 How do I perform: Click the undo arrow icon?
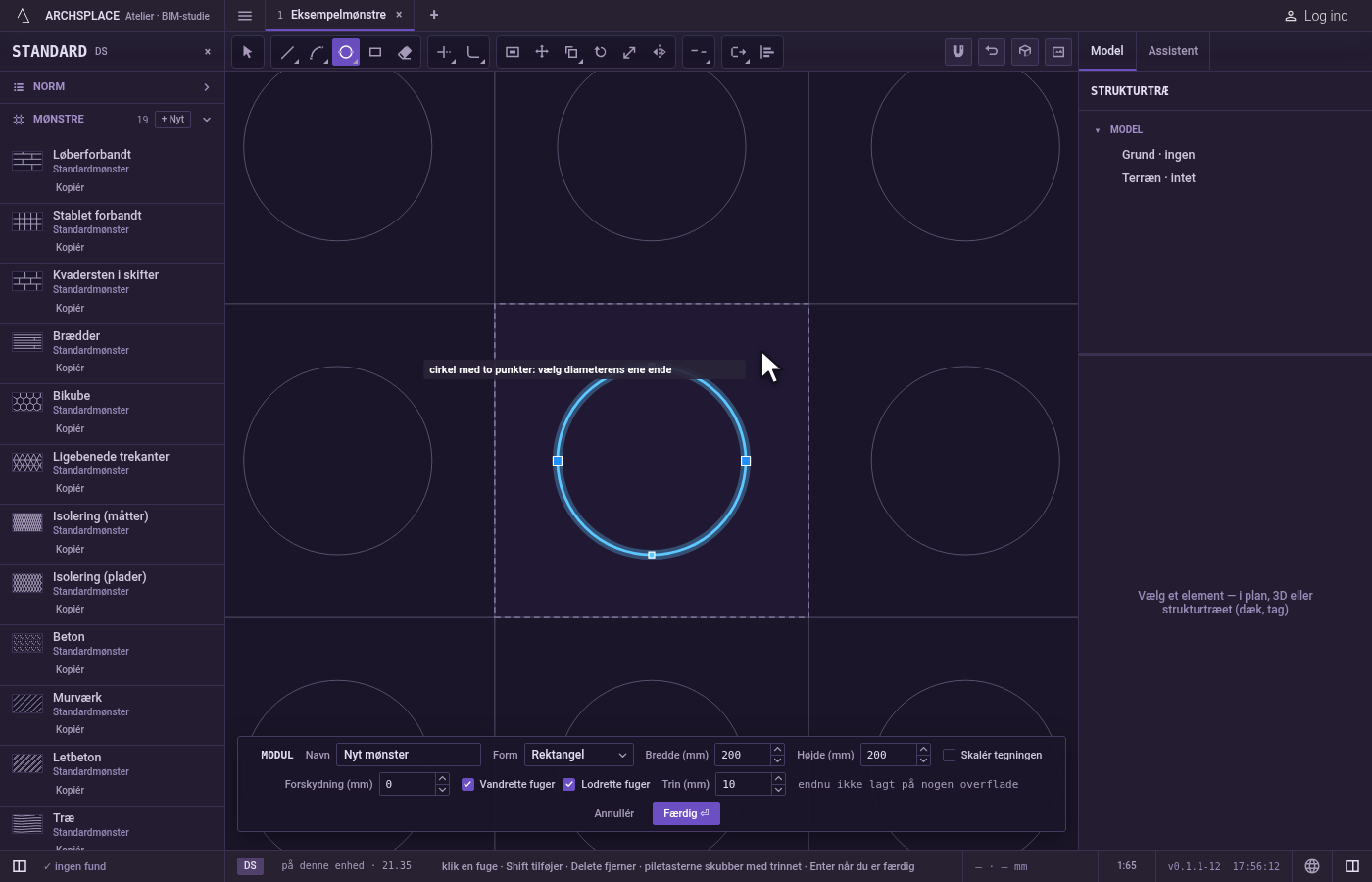point(992,52)
